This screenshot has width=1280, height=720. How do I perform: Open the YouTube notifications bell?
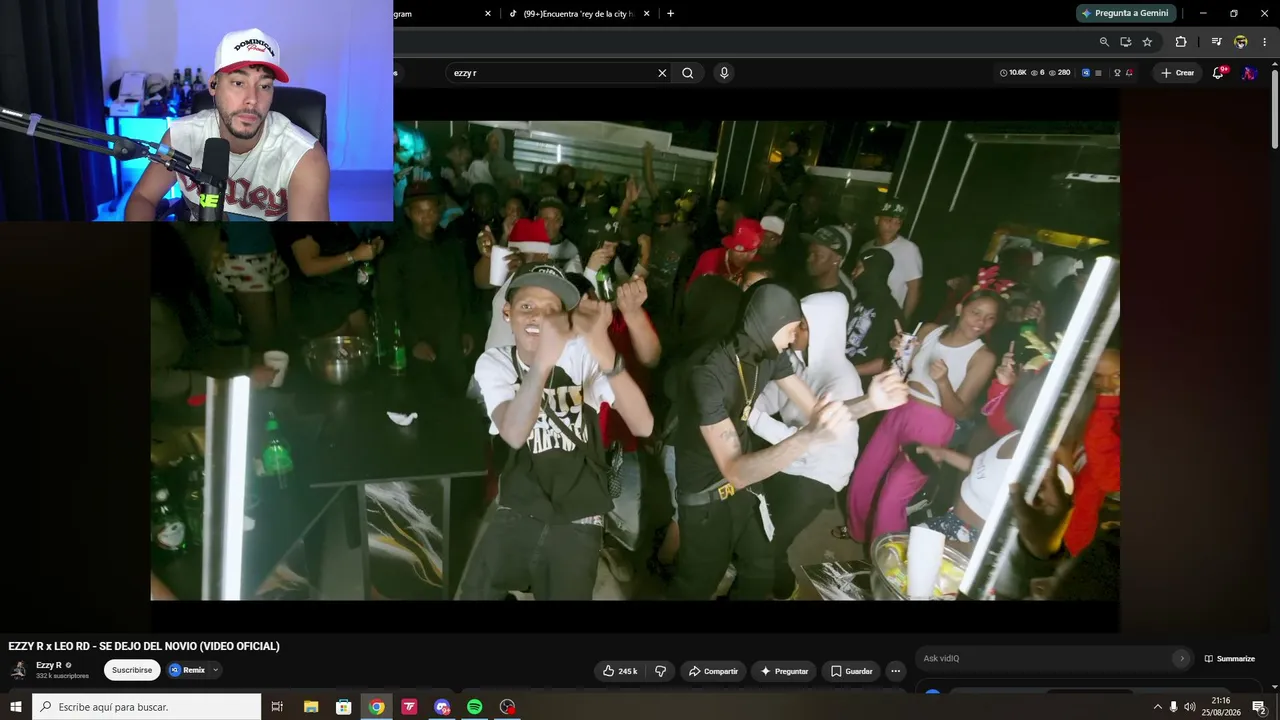[x=1218, y=73]
